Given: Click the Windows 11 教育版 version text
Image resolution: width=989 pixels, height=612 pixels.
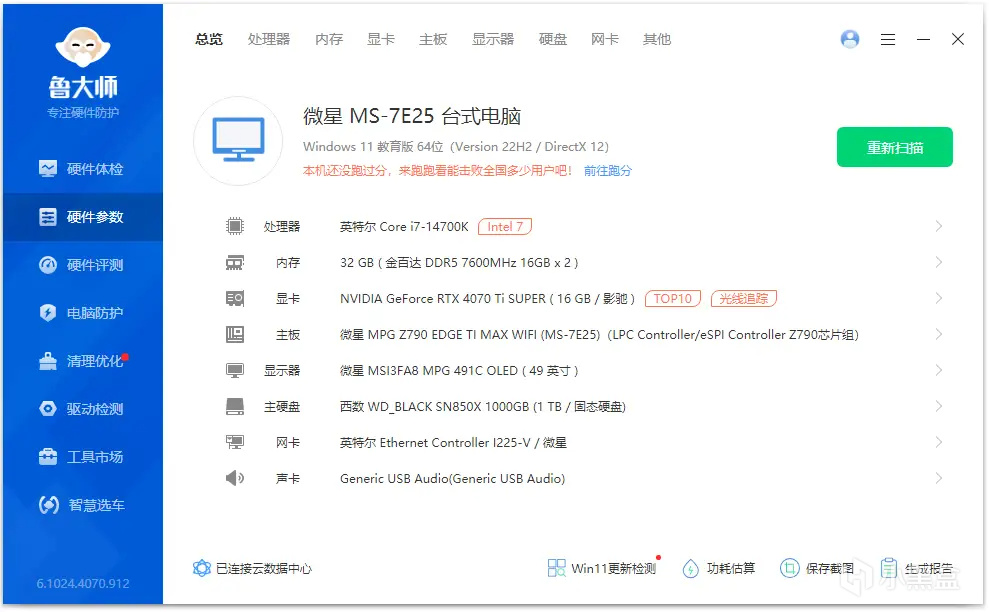Looking at the screenshot, I should pyautogui.click(x=456, y=146).
